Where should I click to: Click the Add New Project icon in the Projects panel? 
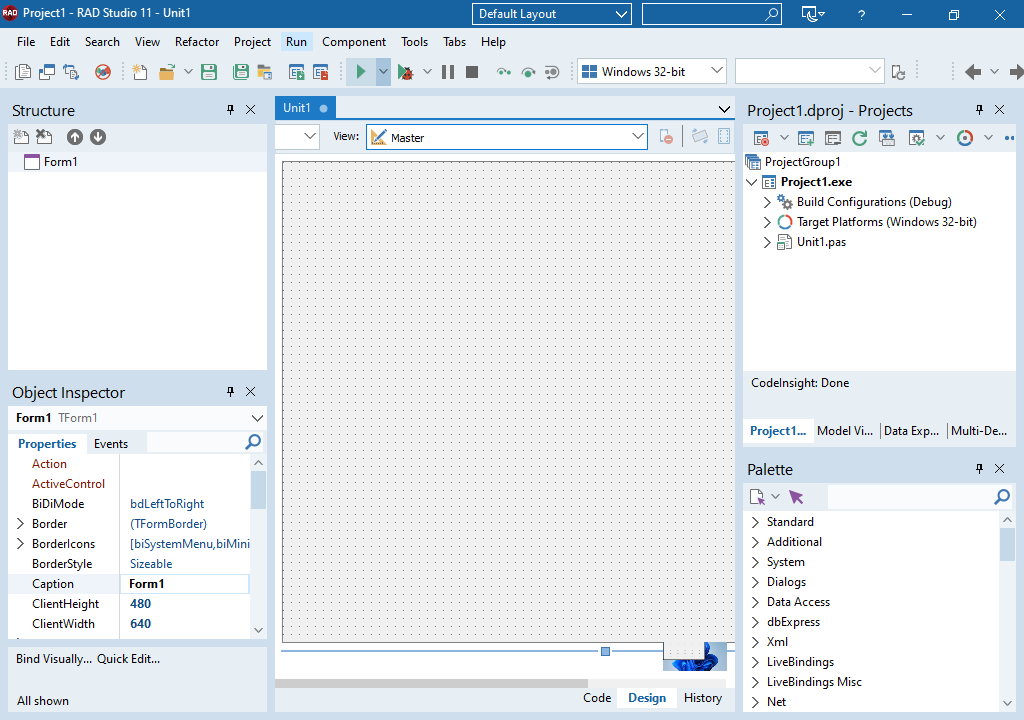click(x=806, y=138)
